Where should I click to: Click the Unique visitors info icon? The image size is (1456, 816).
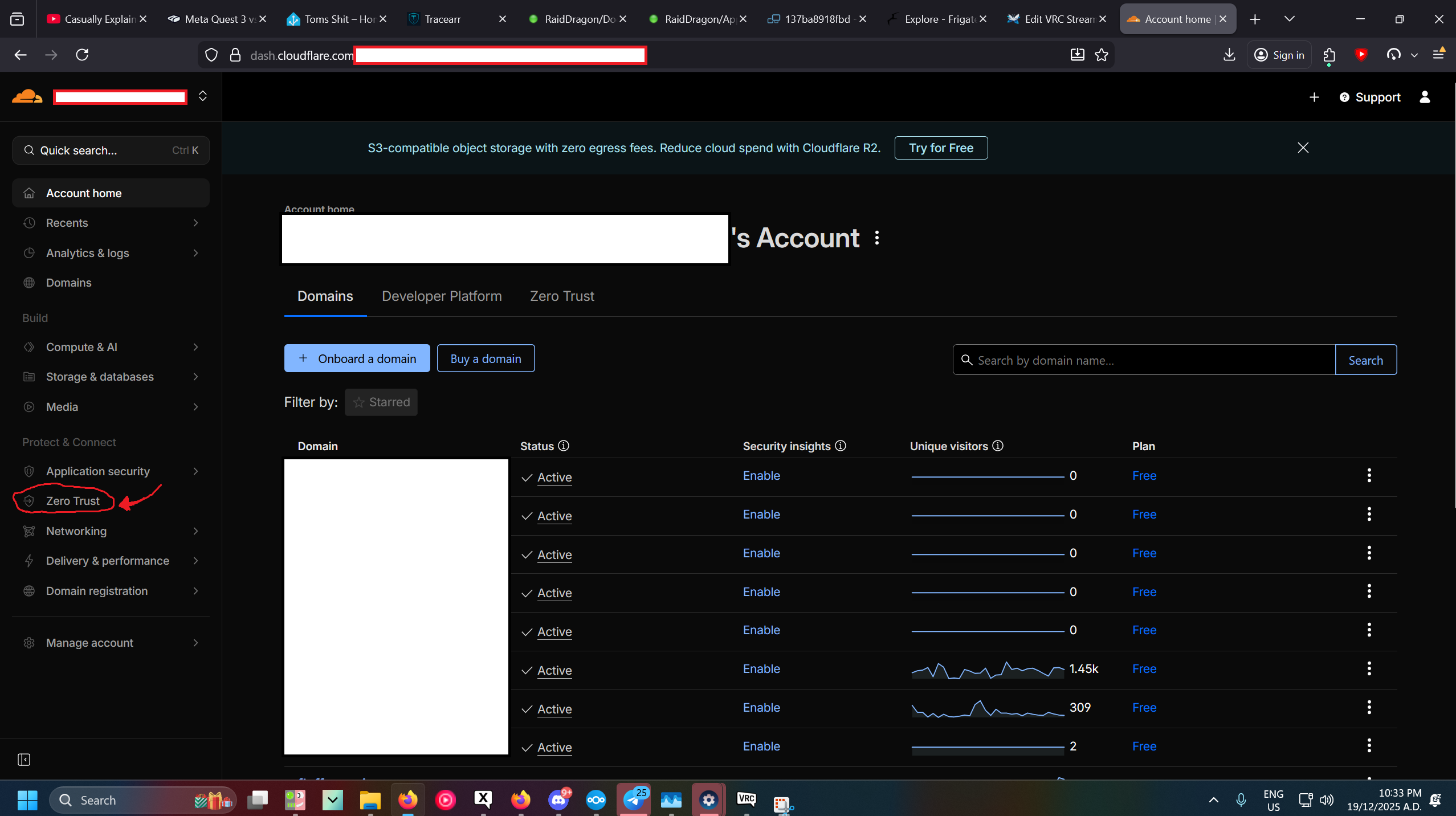(998, 446)
